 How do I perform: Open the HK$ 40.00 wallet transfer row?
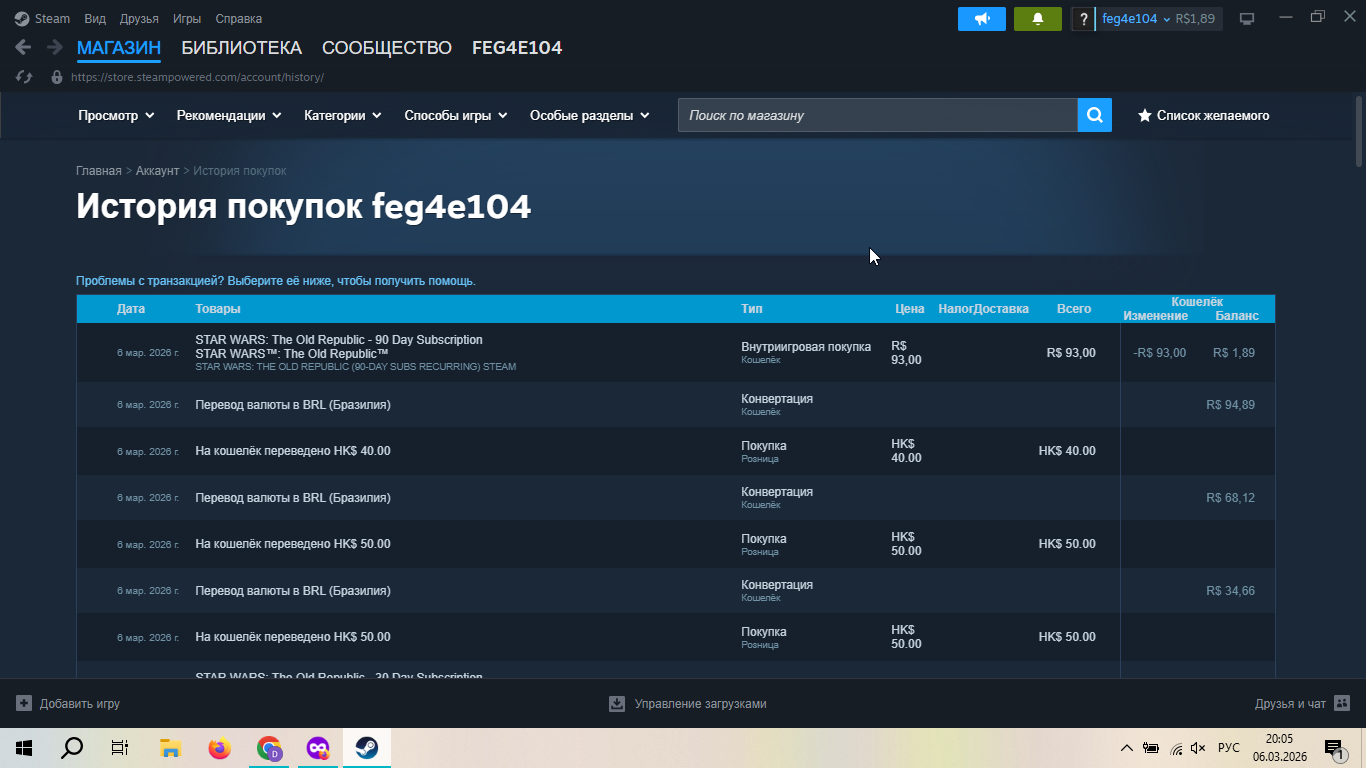[676, 451]
